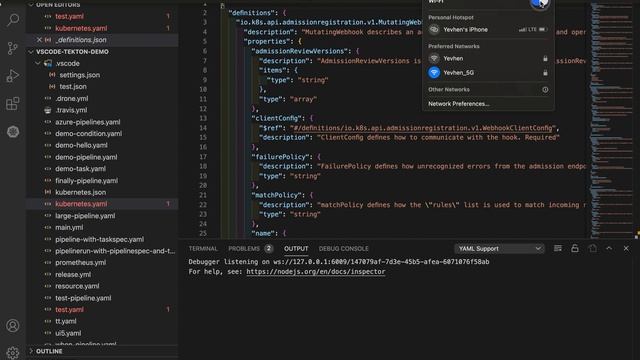
Task: Open the Extensions view
Action: click(x=13, y=104)
